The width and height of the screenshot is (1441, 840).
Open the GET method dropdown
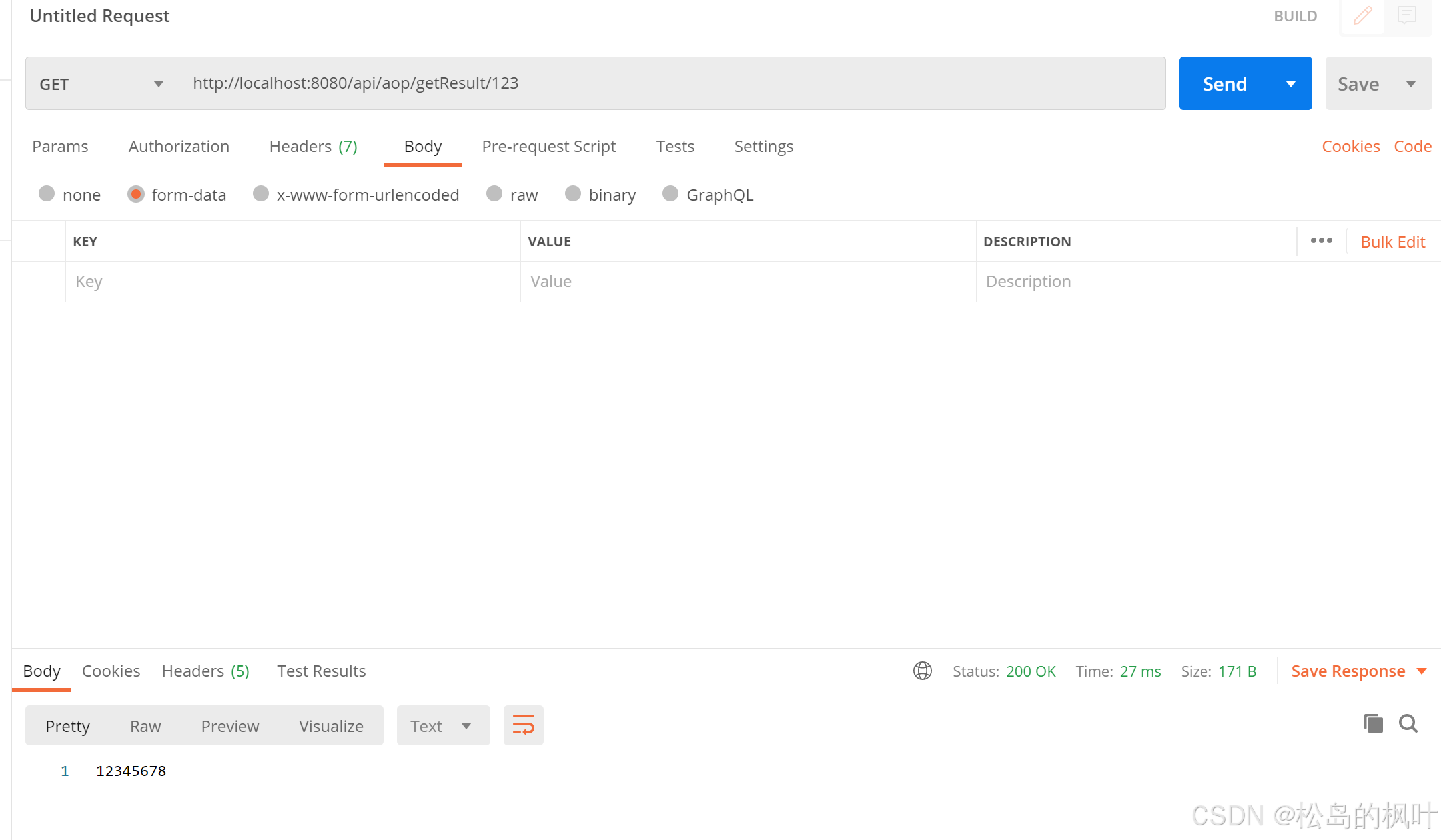pos(102,84)
